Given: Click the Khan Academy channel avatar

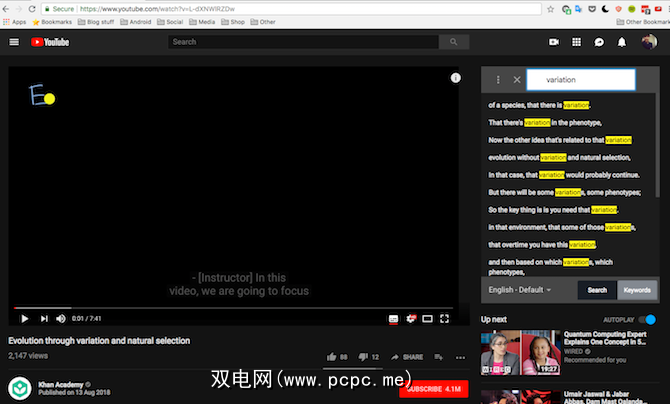Looking at the screenshot, I should (20, 388).
